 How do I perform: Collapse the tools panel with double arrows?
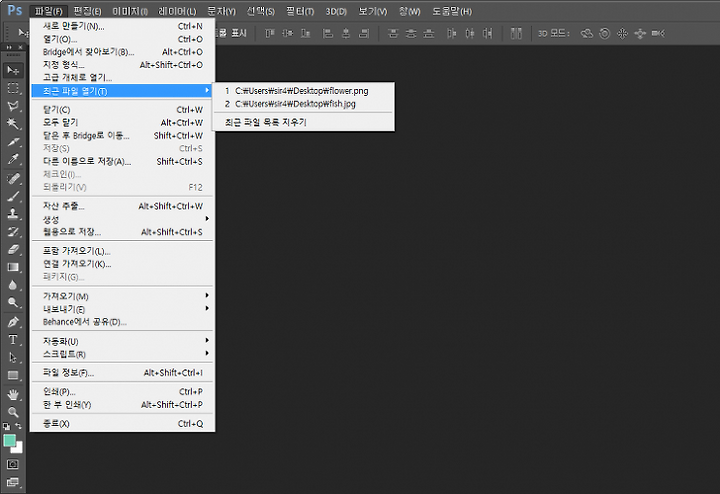pyautogui.click(x=9, y=47)
